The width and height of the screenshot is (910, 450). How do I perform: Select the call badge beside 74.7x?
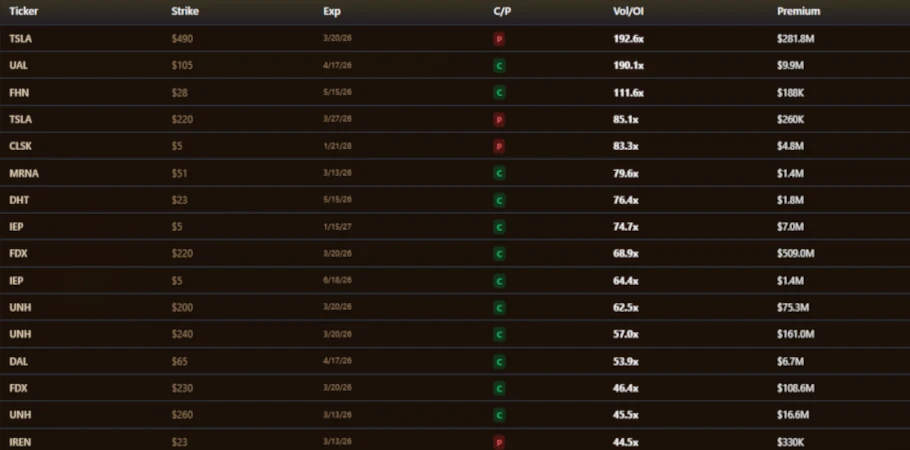pyautogui.click(x=499, y=227)
